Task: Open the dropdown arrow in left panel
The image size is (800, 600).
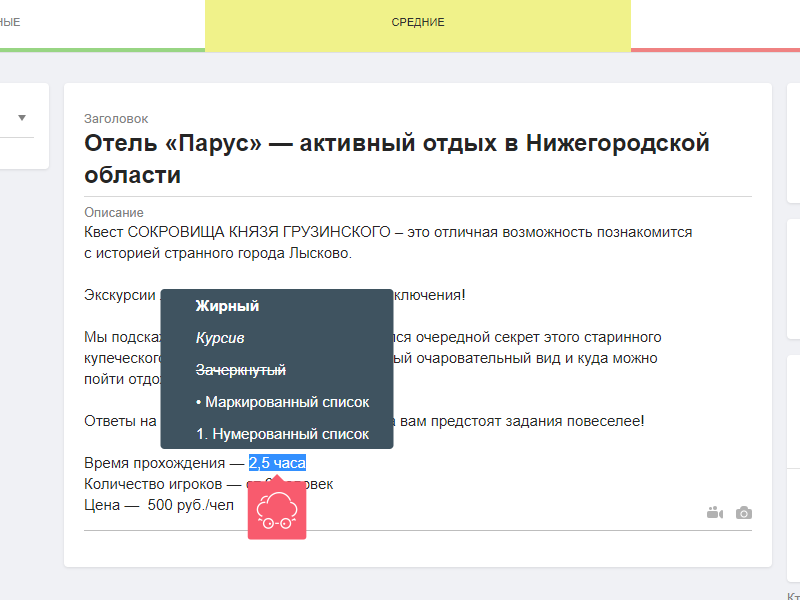Action: point(22,118)
